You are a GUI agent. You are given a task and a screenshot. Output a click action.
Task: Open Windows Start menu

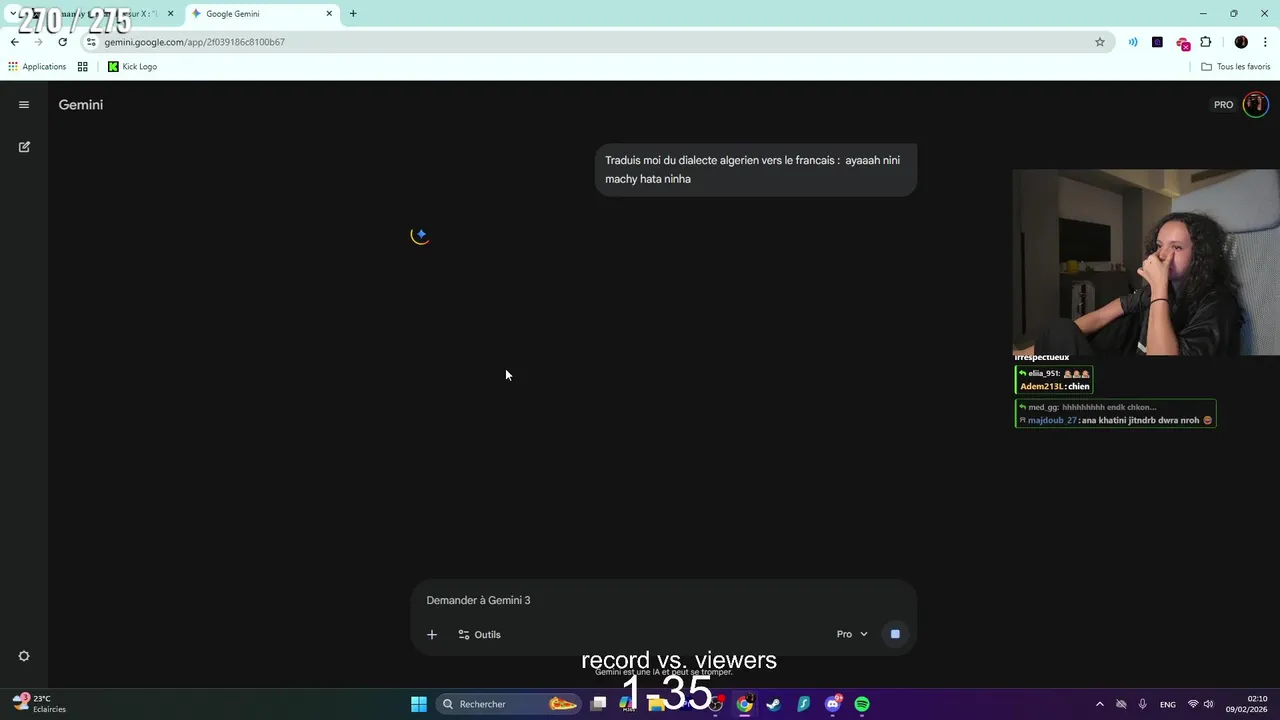coord(419,704)
